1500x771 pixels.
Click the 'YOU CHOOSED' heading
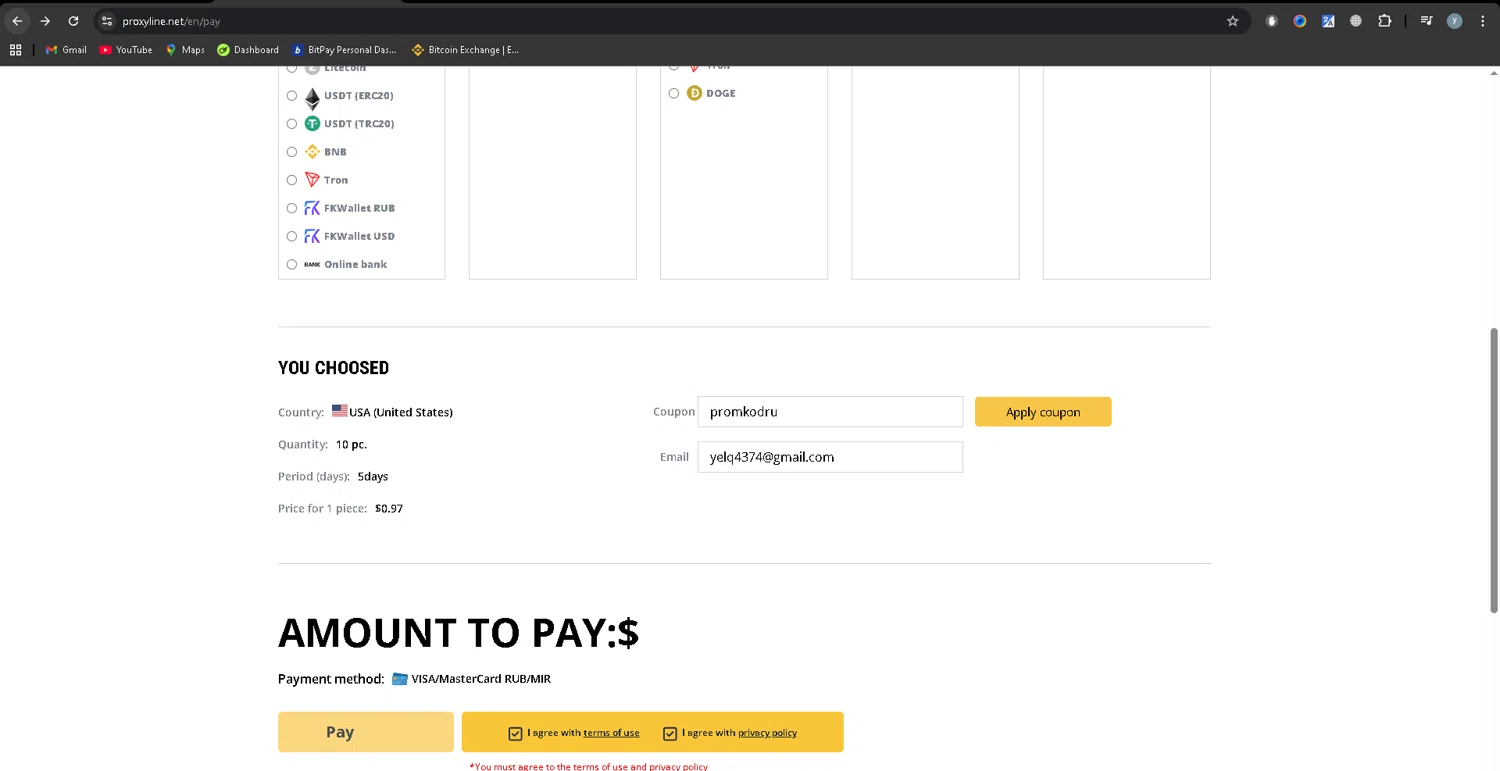pyautogui.click(x=333, y=368)
